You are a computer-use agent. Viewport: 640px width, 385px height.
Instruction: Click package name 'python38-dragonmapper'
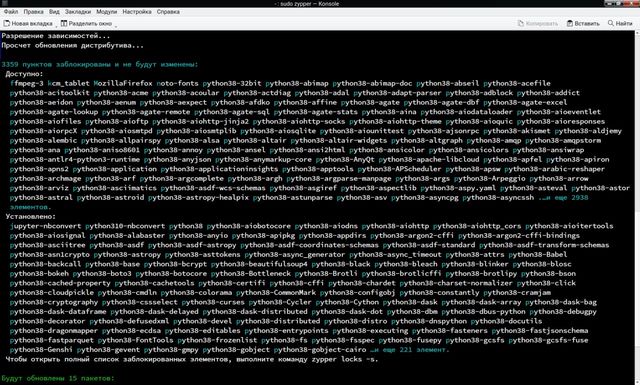(x=54, y=331)
